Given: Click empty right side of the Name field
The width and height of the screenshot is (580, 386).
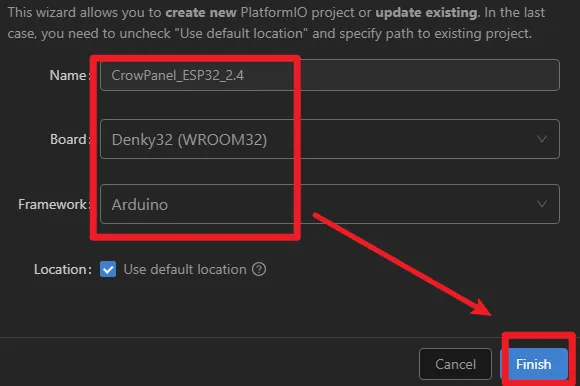Looking at the screenshot, I should click(x=429, y=75).
